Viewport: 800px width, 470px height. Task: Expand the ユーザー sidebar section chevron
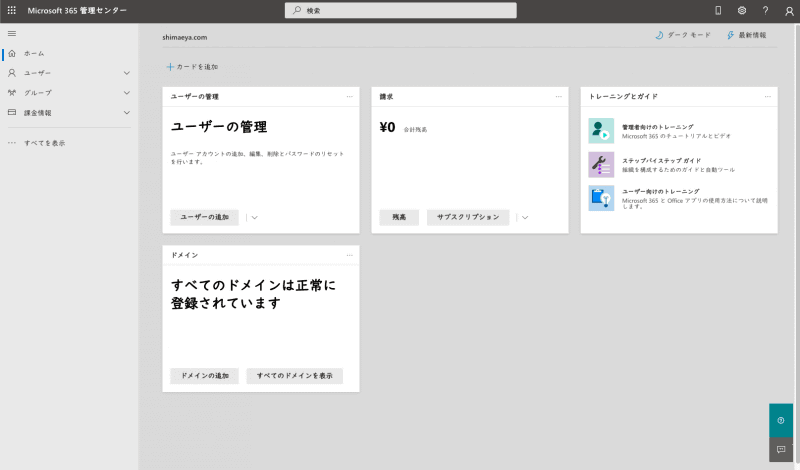(127, 73)
